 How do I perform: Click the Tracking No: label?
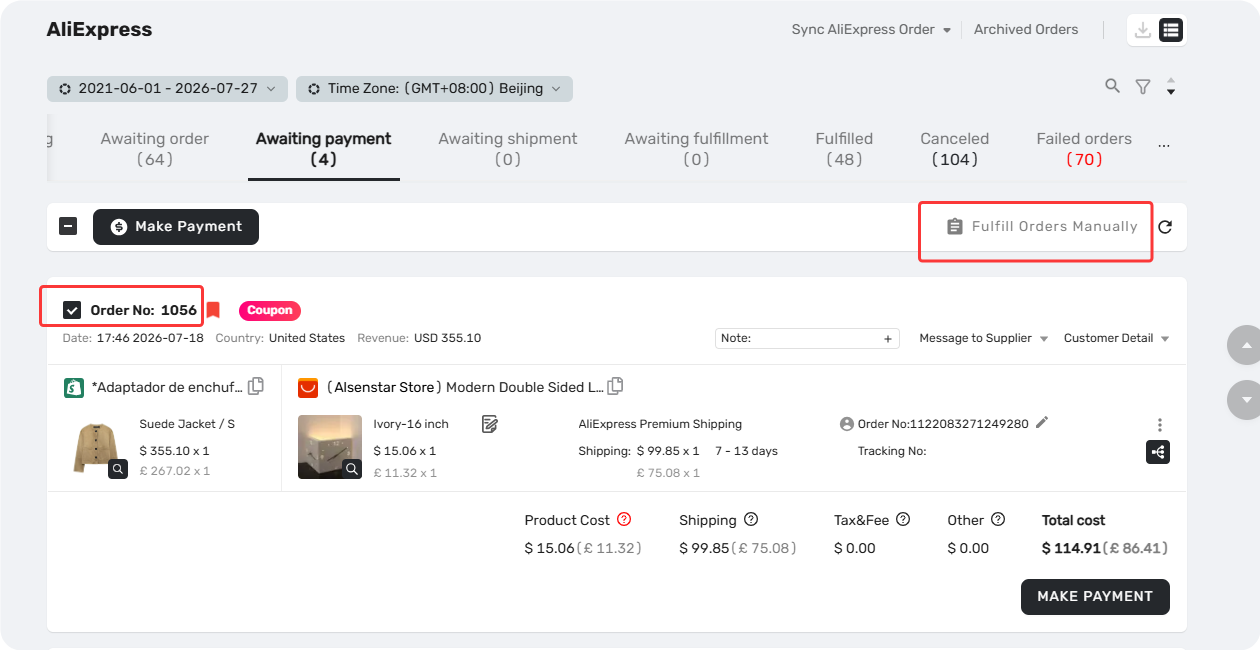[x=892, y=451]
